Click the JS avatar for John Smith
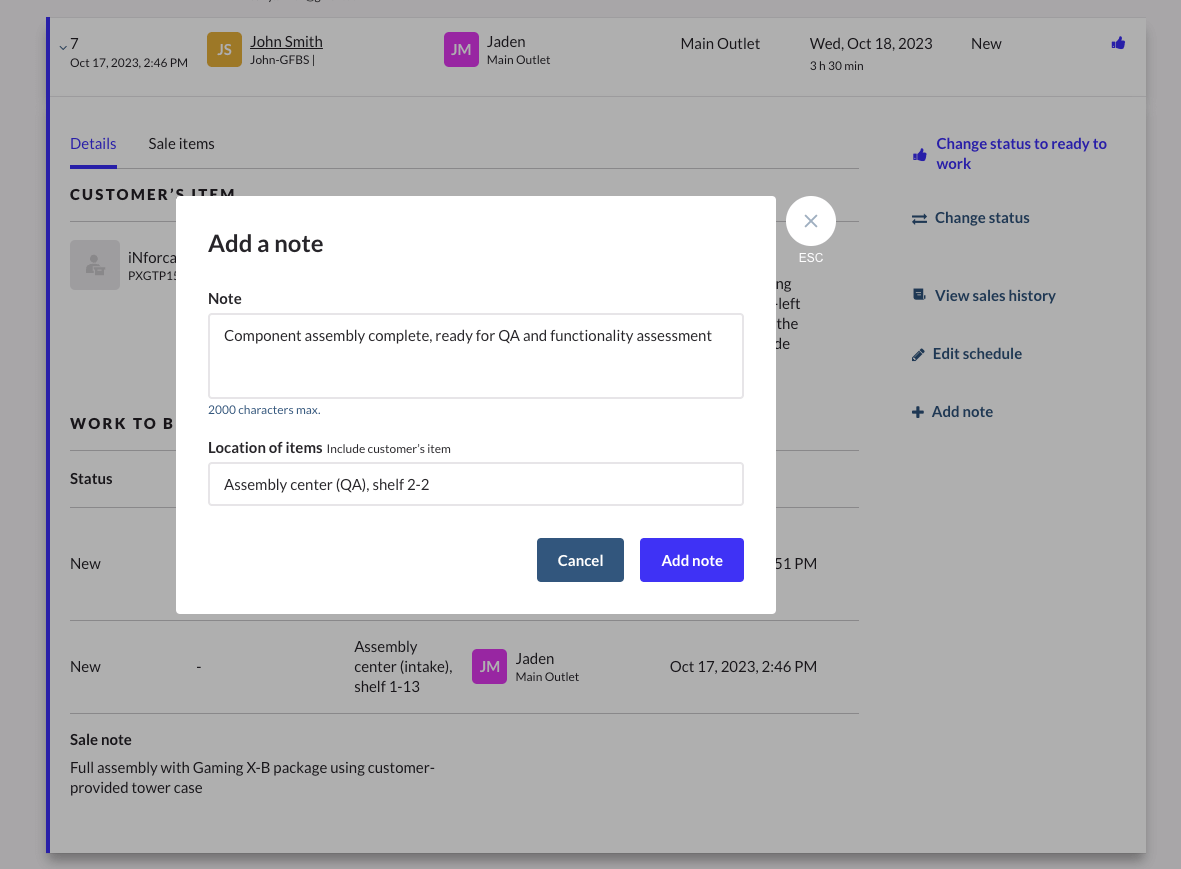This screenshot has height=869, width=1181. 224,50
